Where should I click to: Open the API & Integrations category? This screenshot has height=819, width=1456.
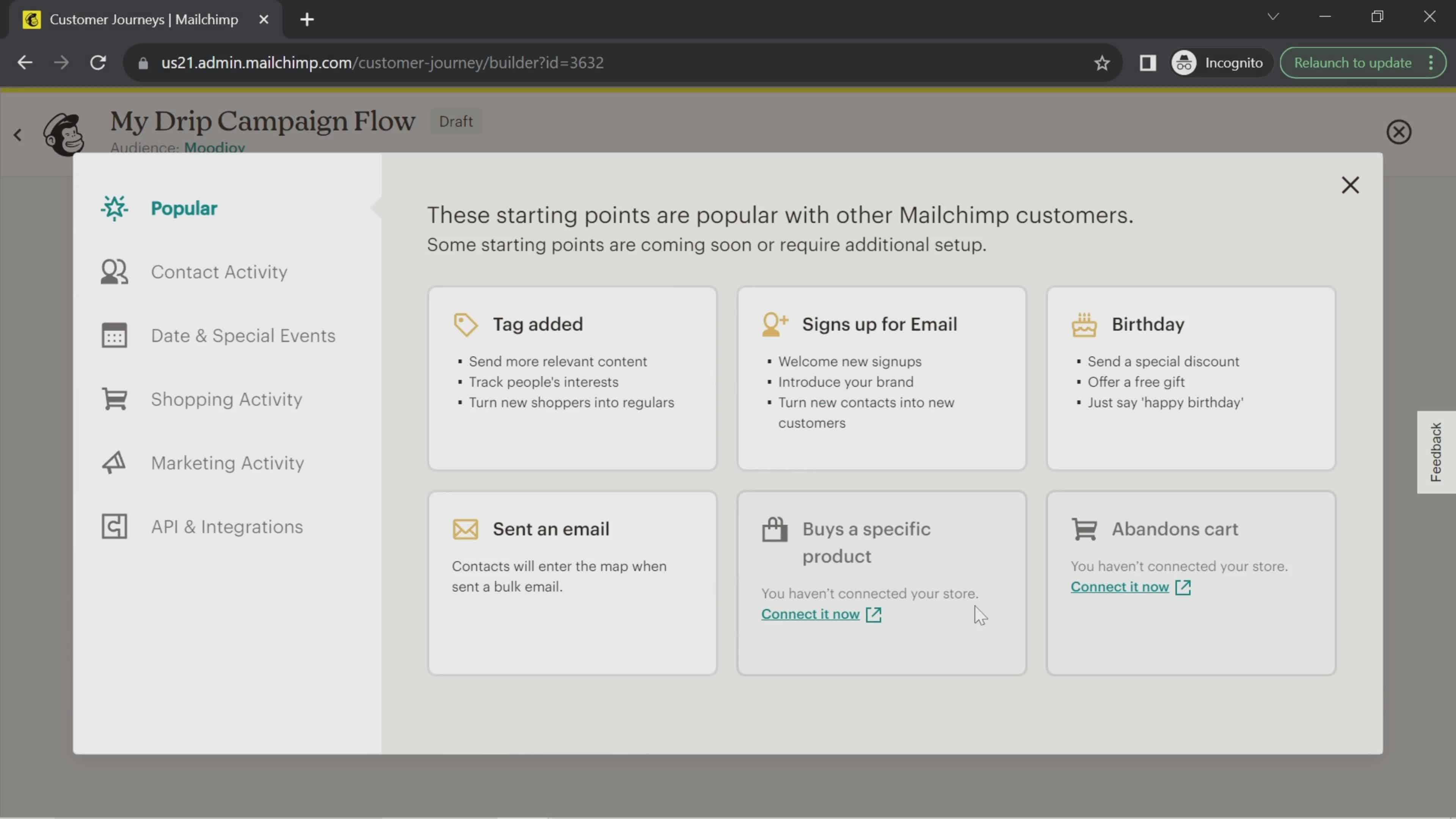(x=226, y=526)
